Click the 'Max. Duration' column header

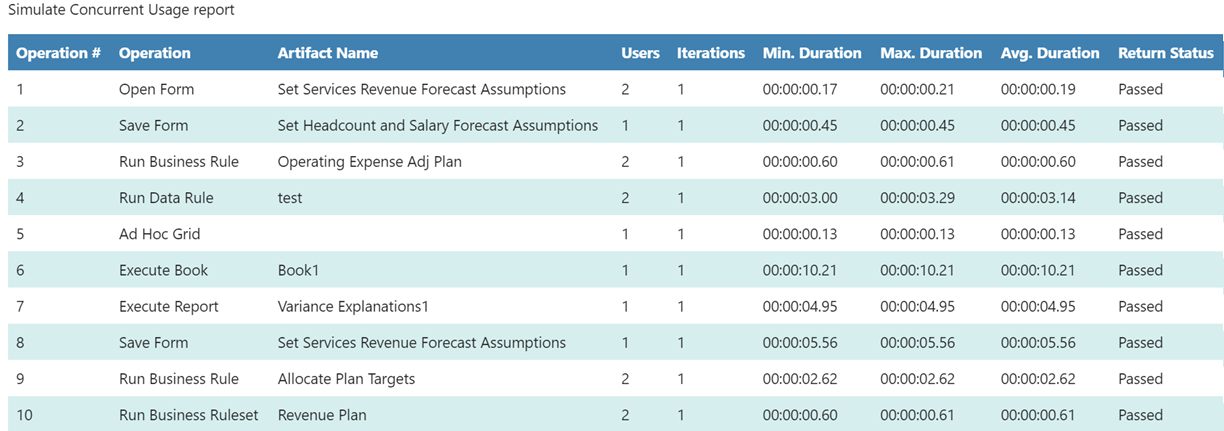pos(930,53)
